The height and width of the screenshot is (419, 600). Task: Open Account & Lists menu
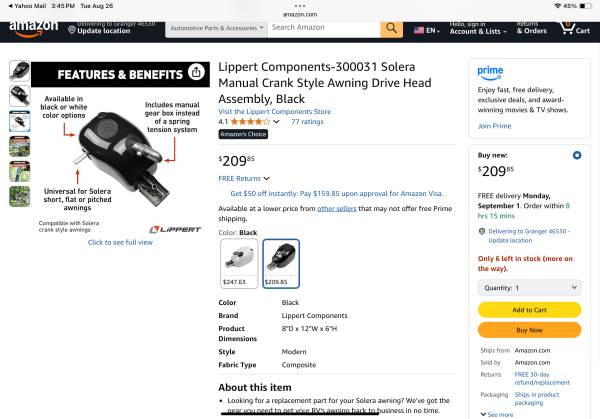pyautogui.click(x=478, y=28)
